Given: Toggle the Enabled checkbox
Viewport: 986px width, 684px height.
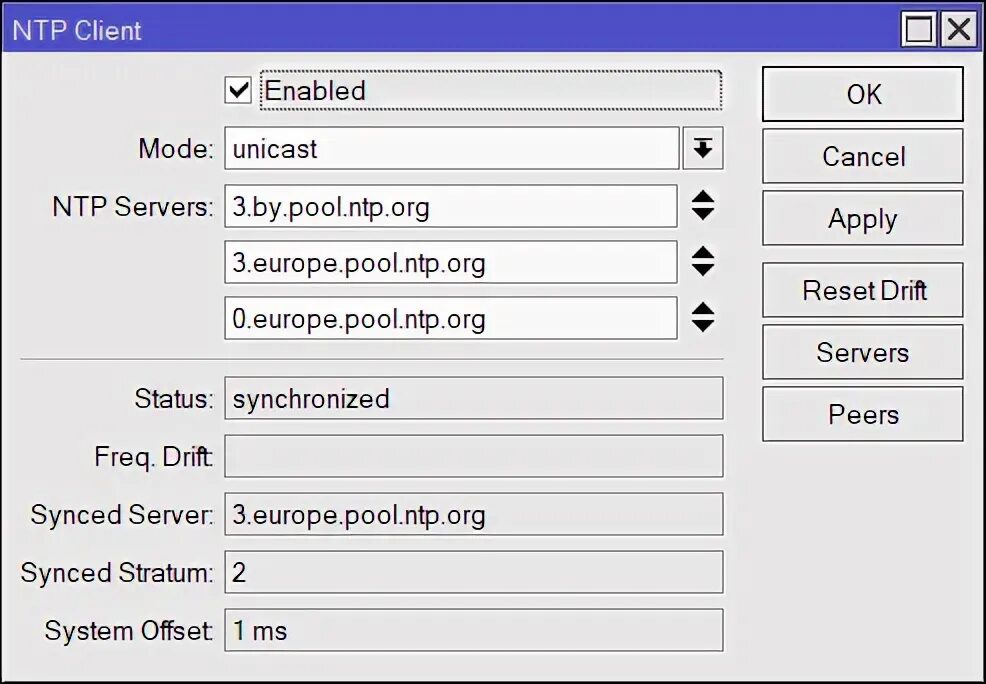Looking at the screenshot, I should click(x=238, y=91).
